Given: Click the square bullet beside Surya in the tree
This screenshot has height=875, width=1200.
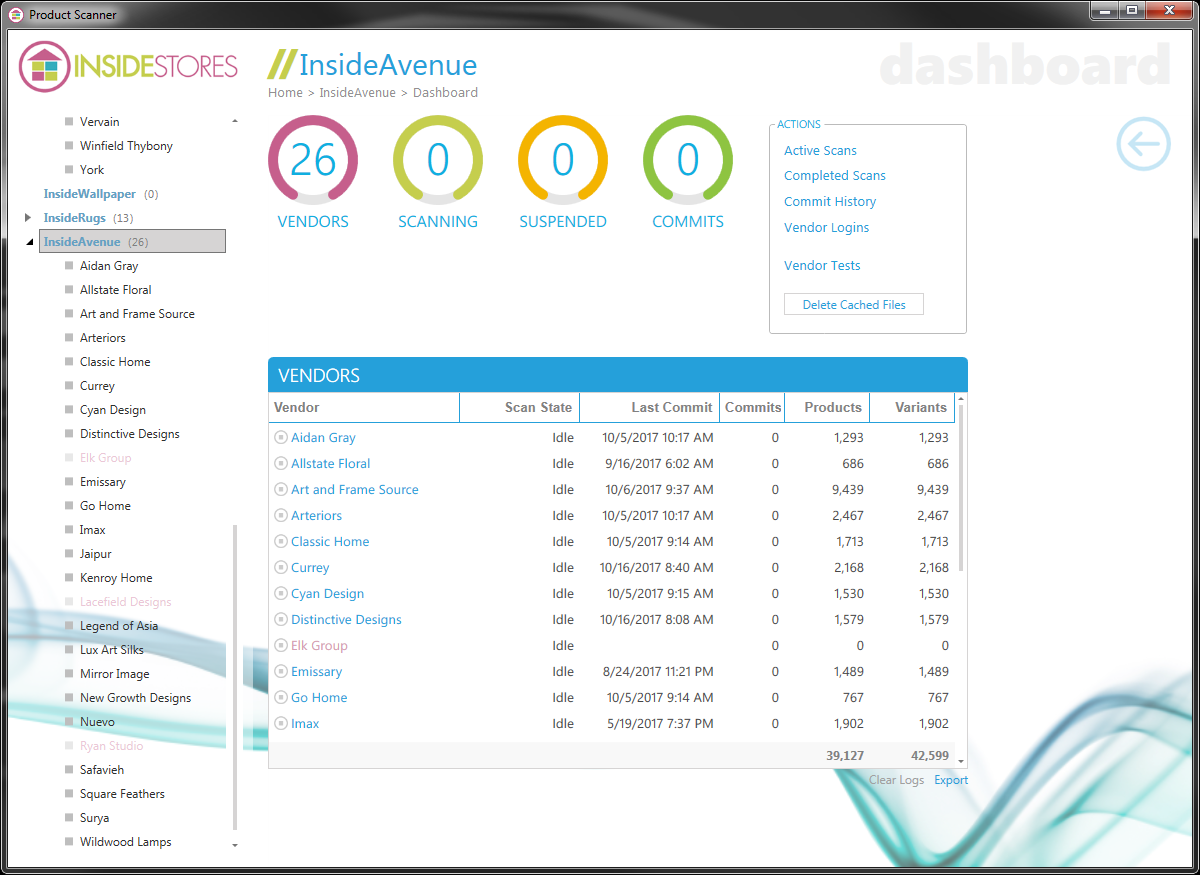Looking at the screenshot, I should click(x=69, y=818).
